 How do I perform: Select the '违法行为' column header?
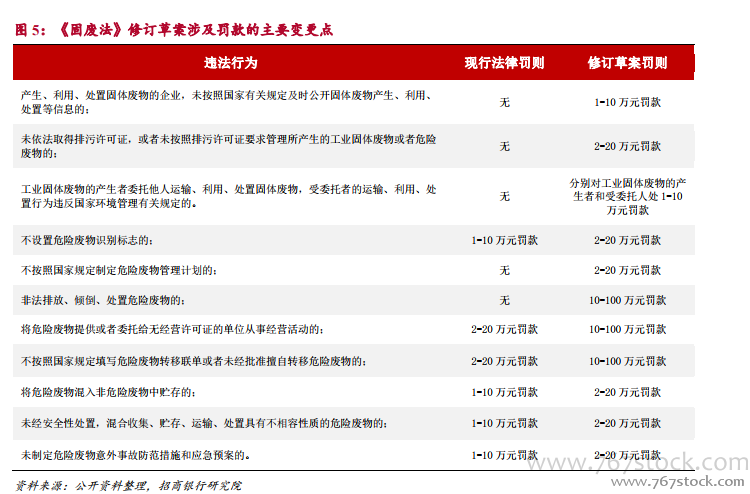click(231, 63)
